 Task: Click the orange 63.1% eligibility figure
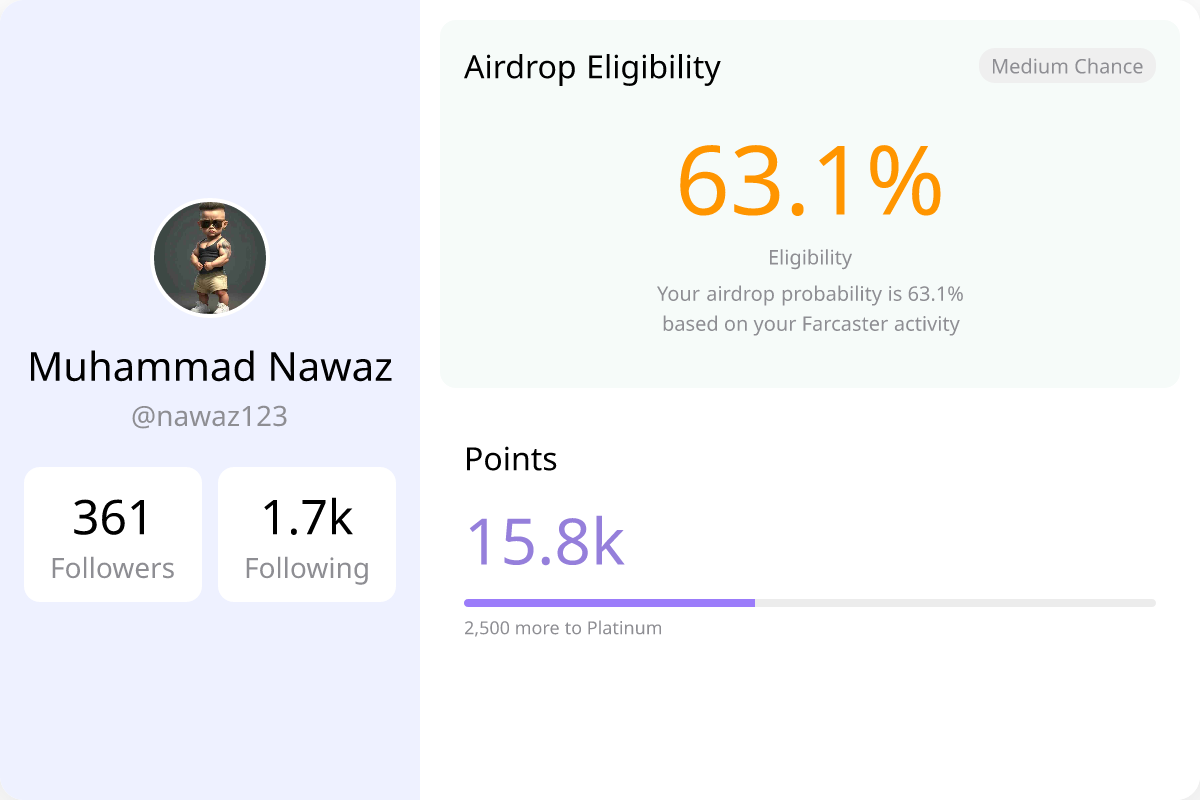(x=810, y=182)
